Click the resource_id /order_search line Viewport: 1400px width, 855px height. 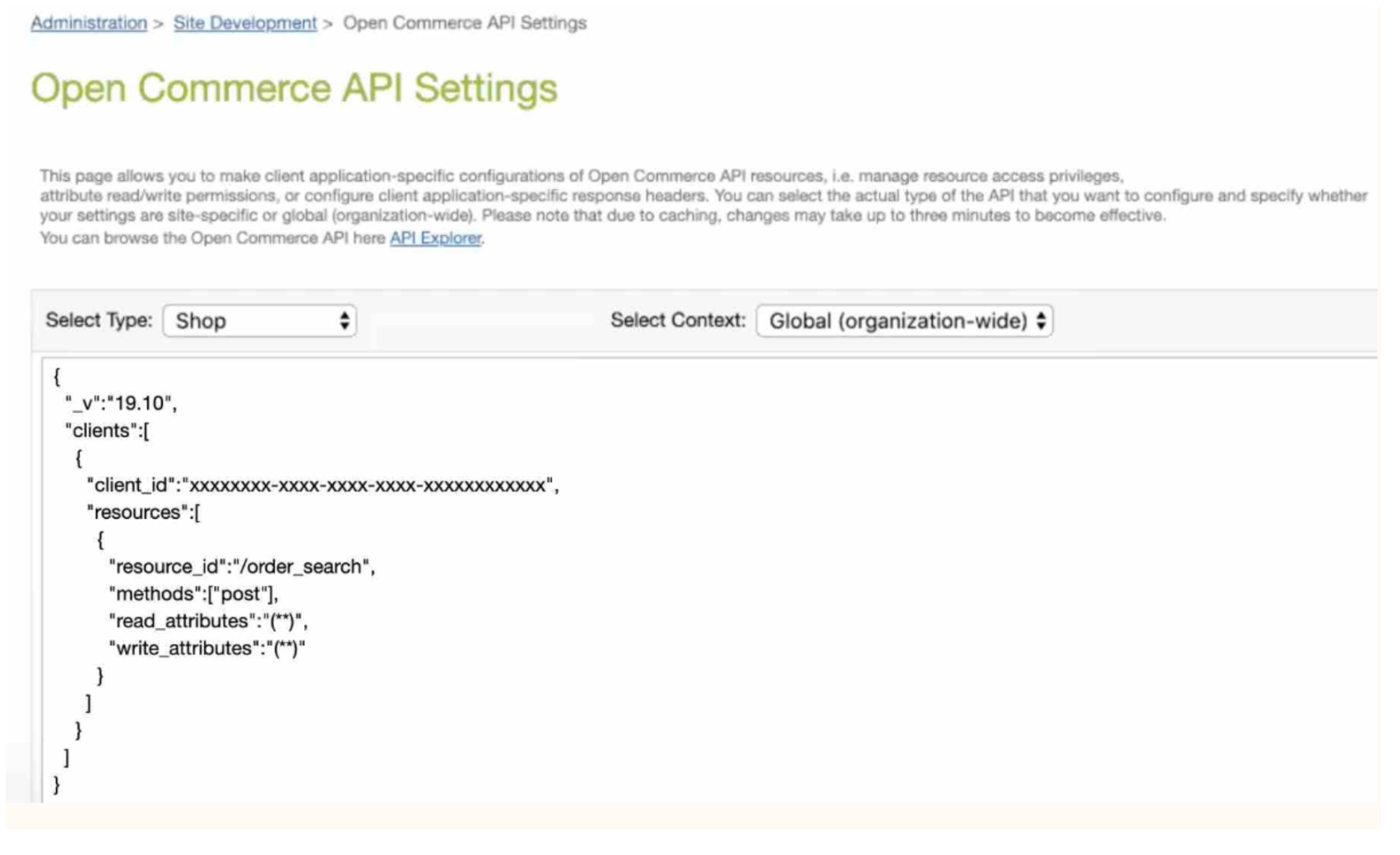242,566
